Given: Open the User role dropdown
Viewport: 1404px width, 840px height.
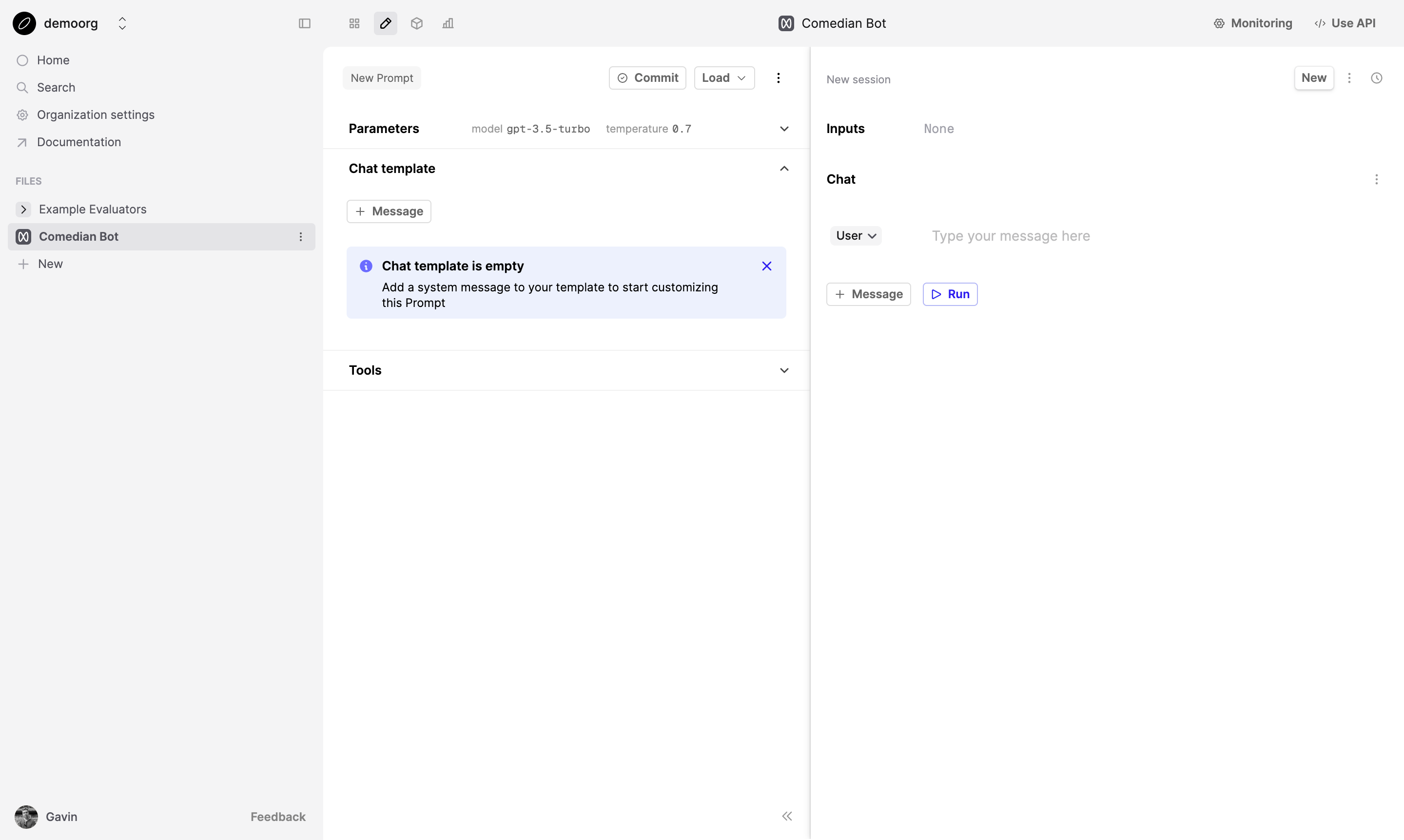Looking at the screenshot, I should pyautogui.click(x=855, y=235).
